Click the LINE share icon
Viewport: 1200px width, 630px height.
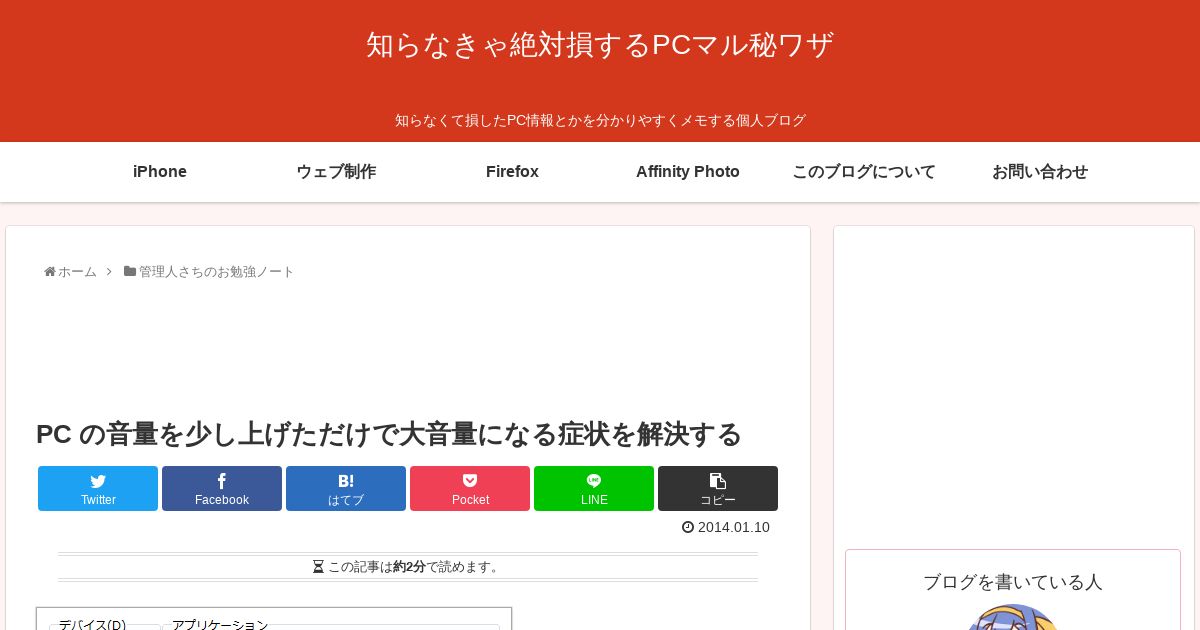pos(594,481)
